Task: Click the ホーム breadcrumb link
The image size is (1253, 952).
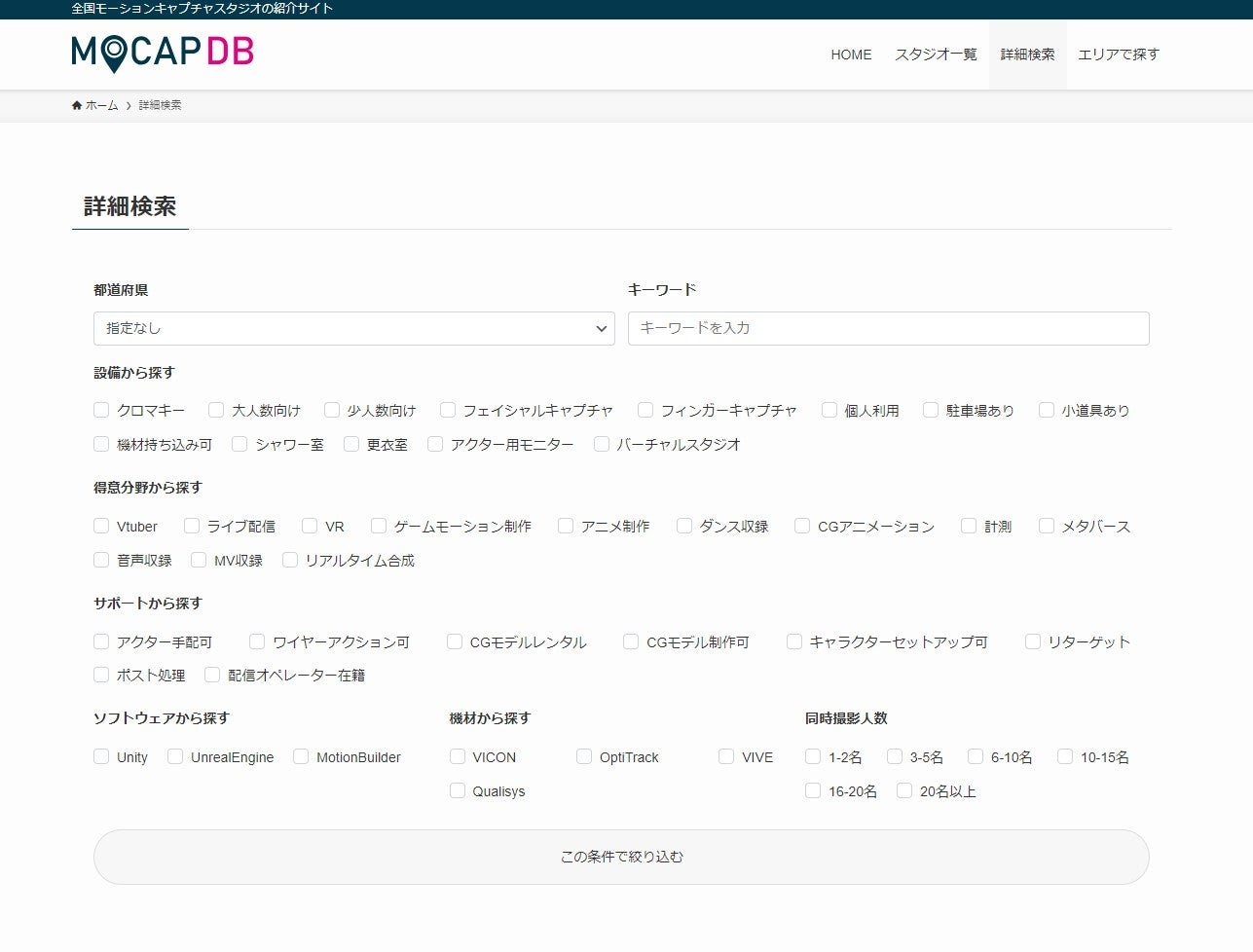Action: [x=101, y=105]
